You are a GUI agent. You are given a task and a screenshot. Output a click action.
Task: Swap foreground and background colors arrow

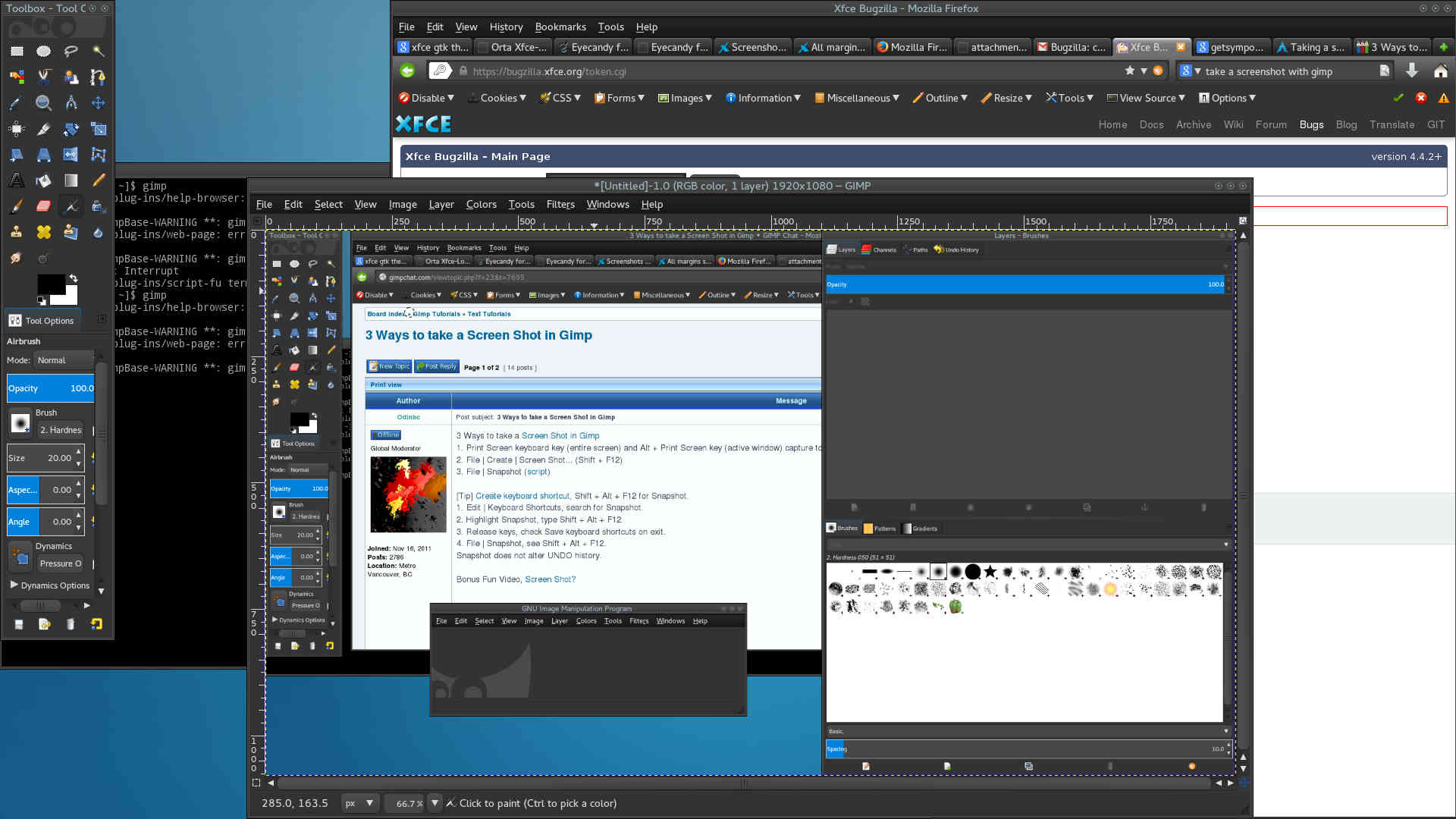74,278
